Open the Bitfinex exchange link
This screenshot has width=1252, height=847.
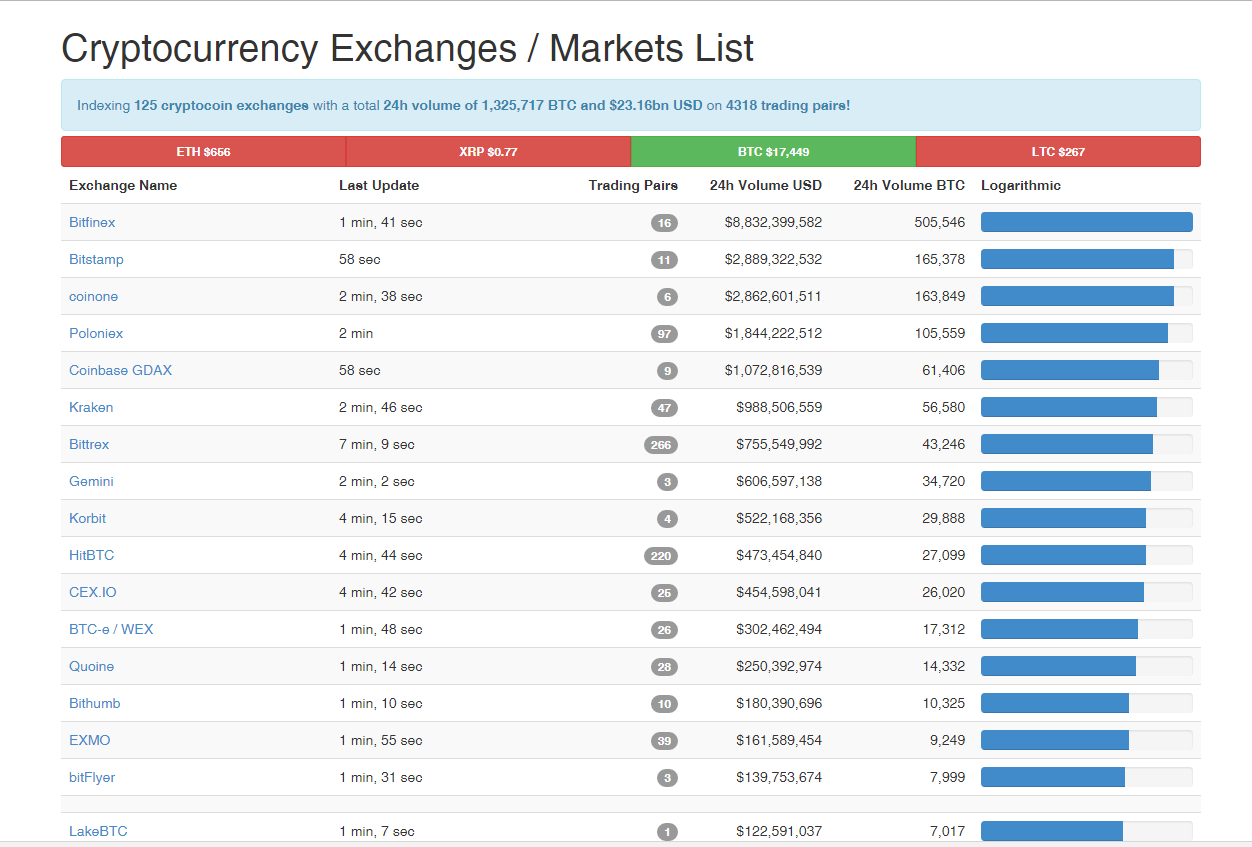click(x=92, y=222)
